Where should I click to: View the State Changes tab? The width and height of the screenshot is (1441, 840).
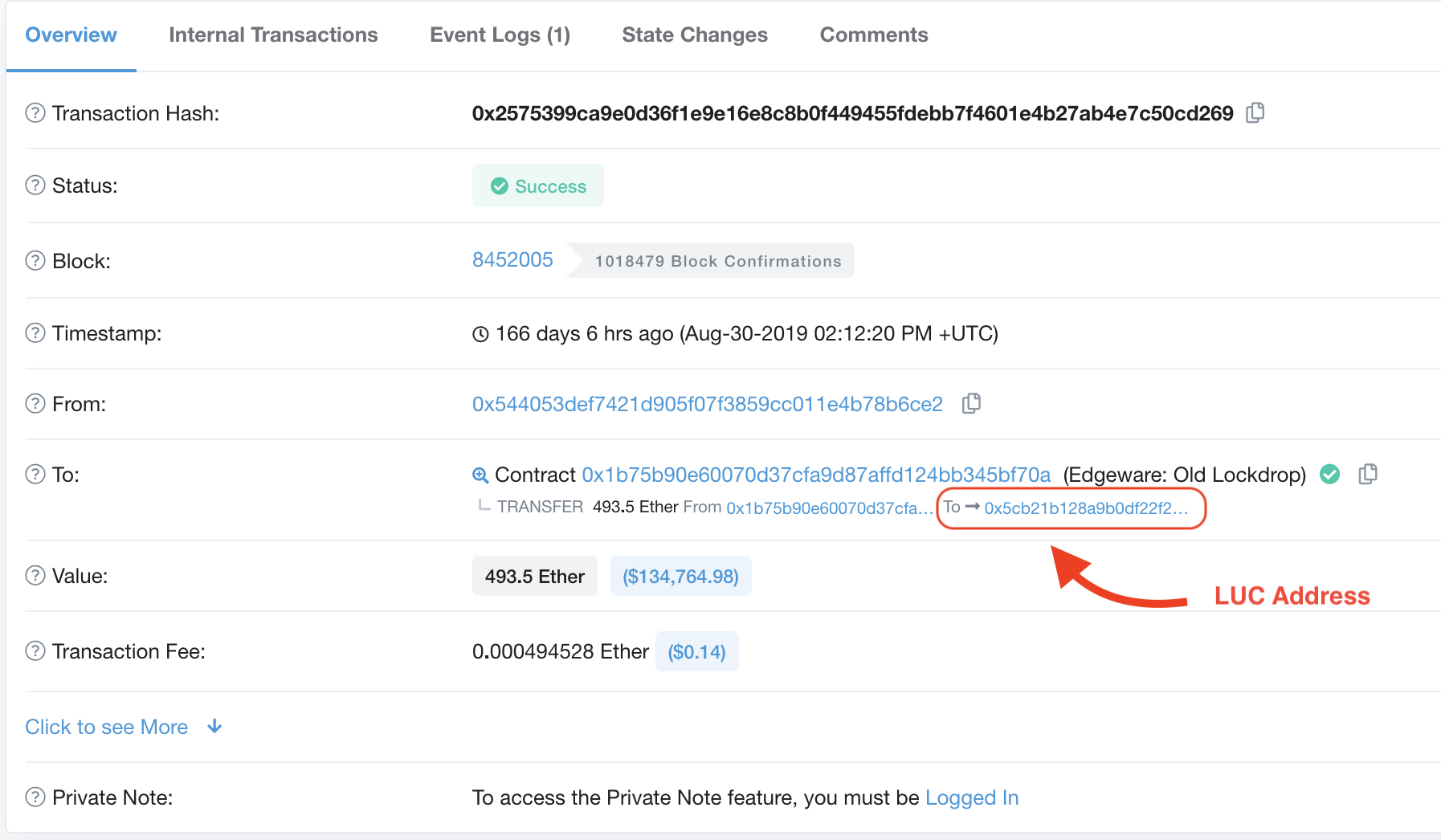(695, 35)
